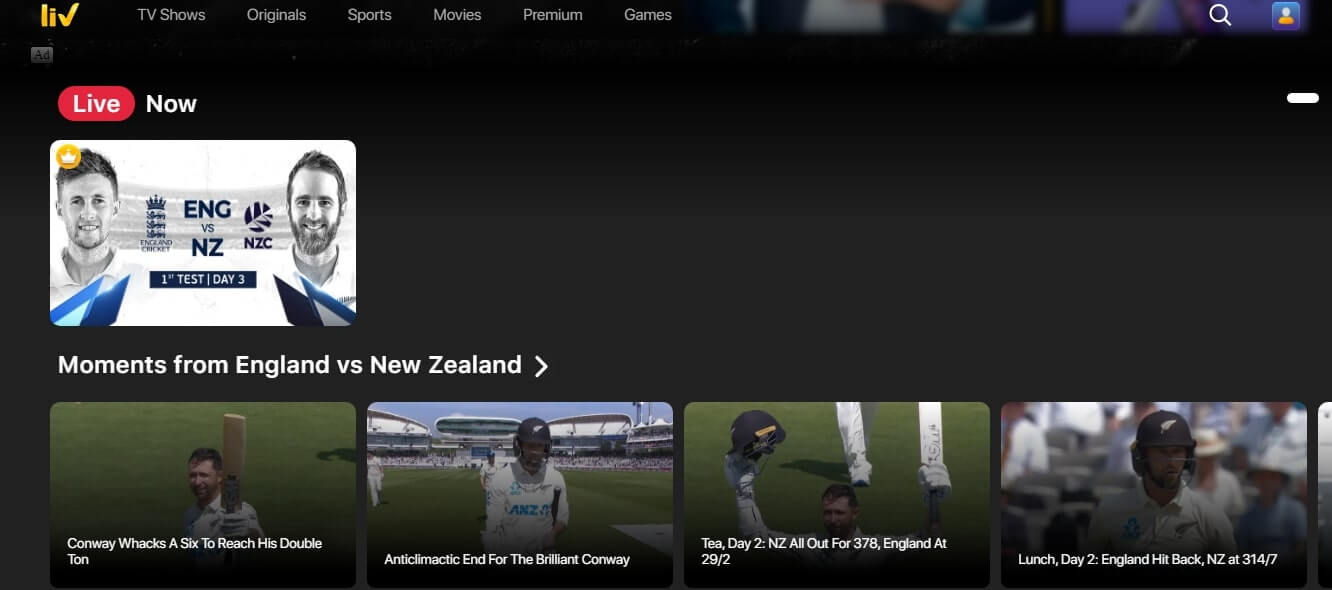Click the Ad label badge
This screenshot has height=590, width=1332.
coord(41,55)
